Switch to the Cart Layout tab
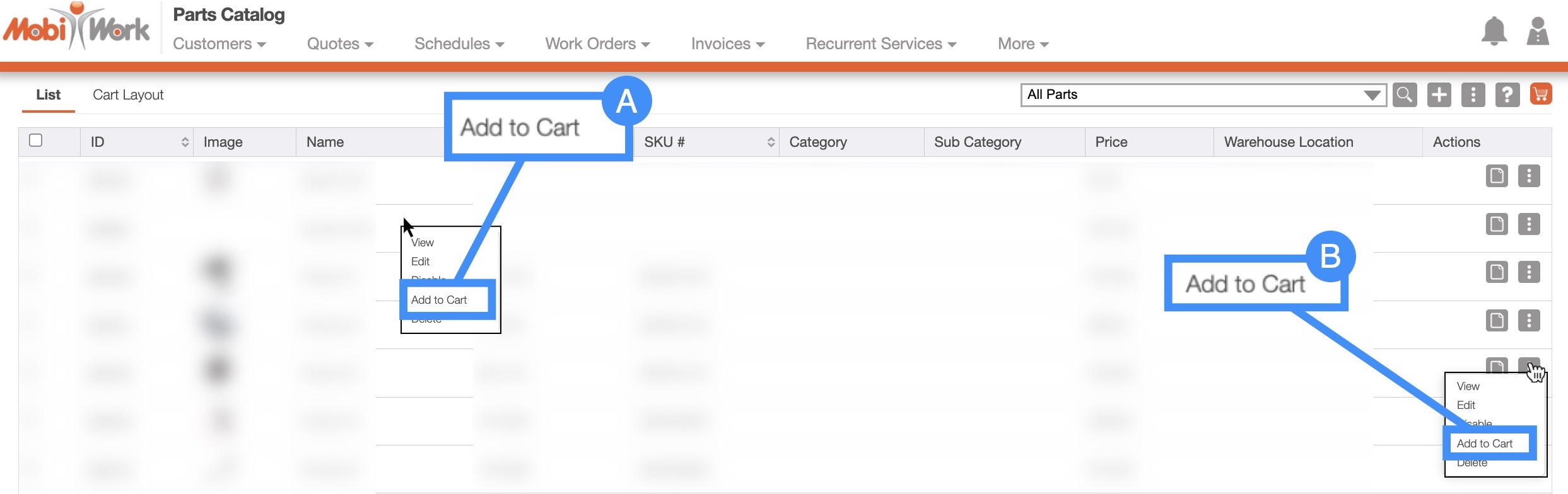 pos(128,95)
